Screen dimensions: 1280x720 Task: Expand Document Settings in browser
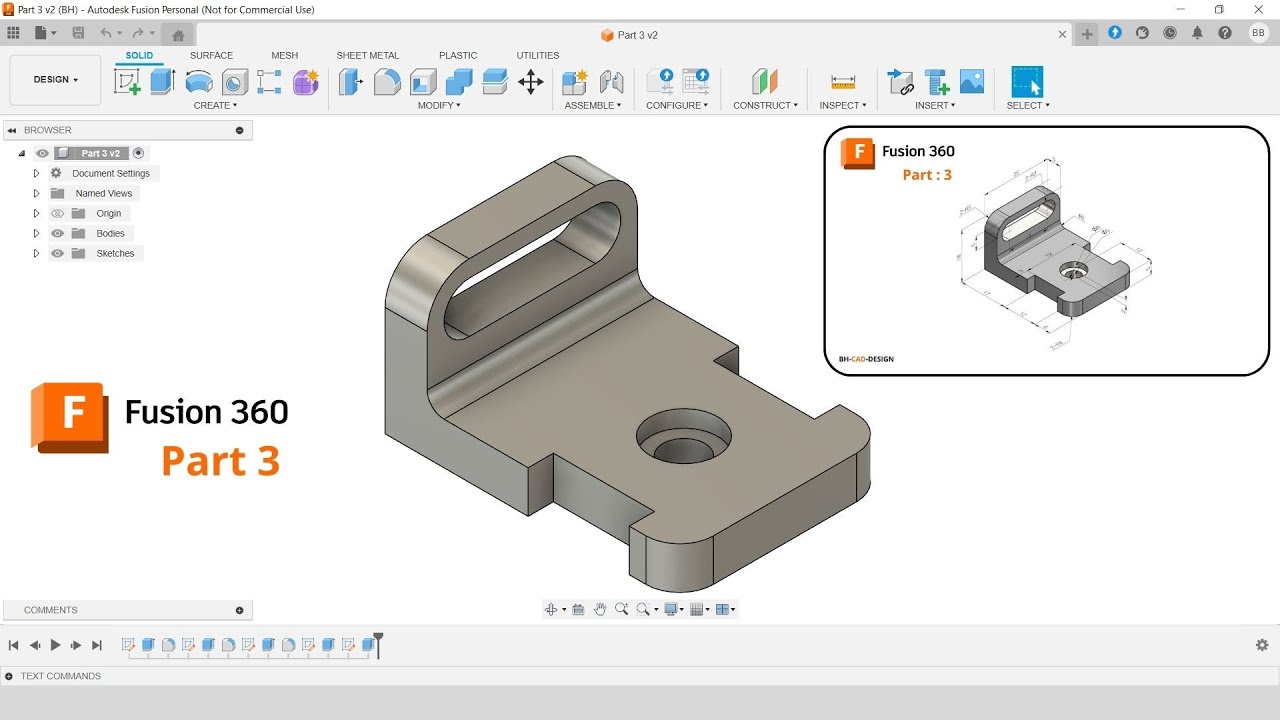coord(36,173)
